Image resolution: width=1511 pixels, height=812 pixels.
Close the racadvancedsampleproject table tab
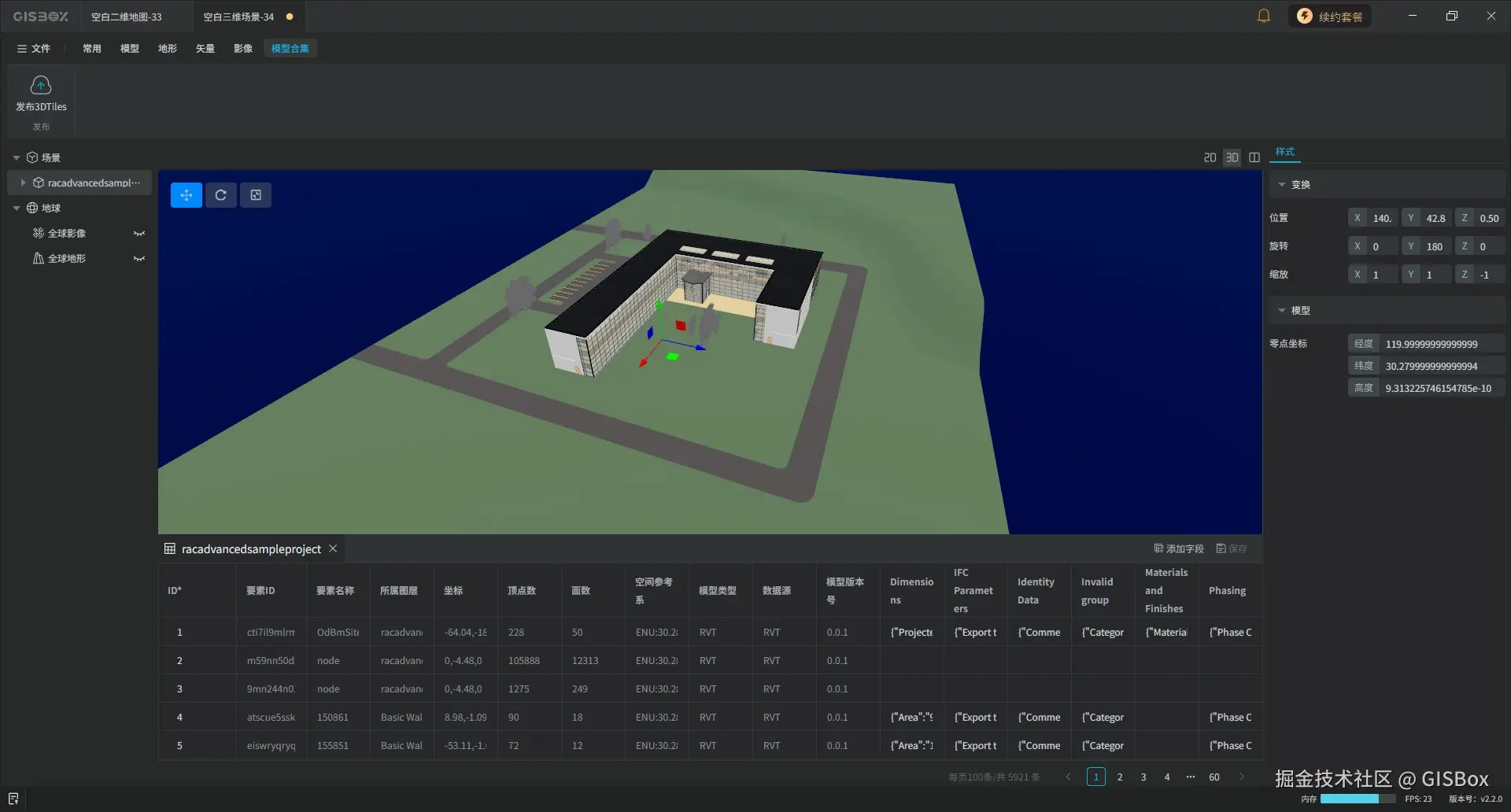pos(333,548)
